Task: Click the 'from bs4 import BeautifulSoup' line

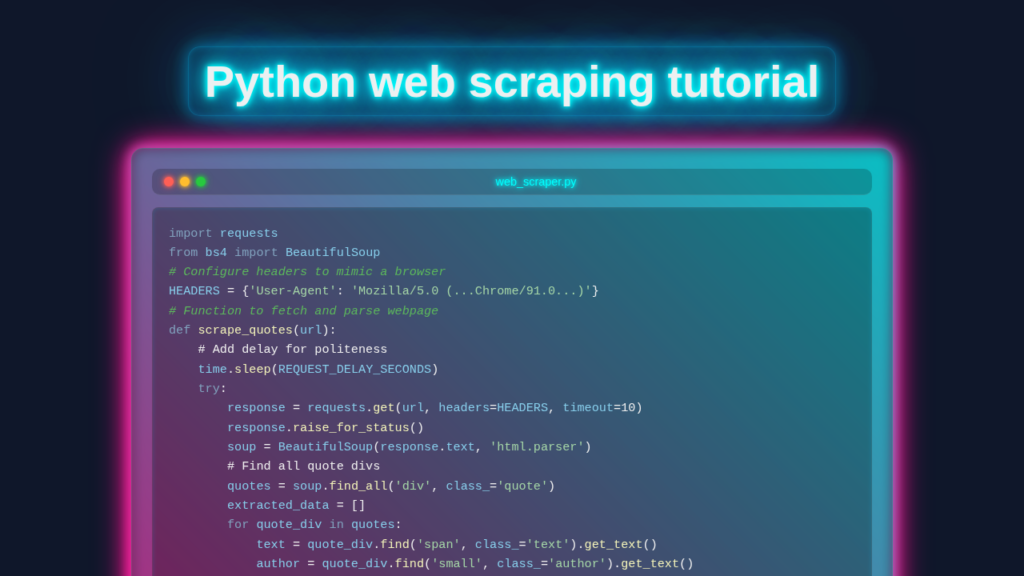Action: [274, 252]
